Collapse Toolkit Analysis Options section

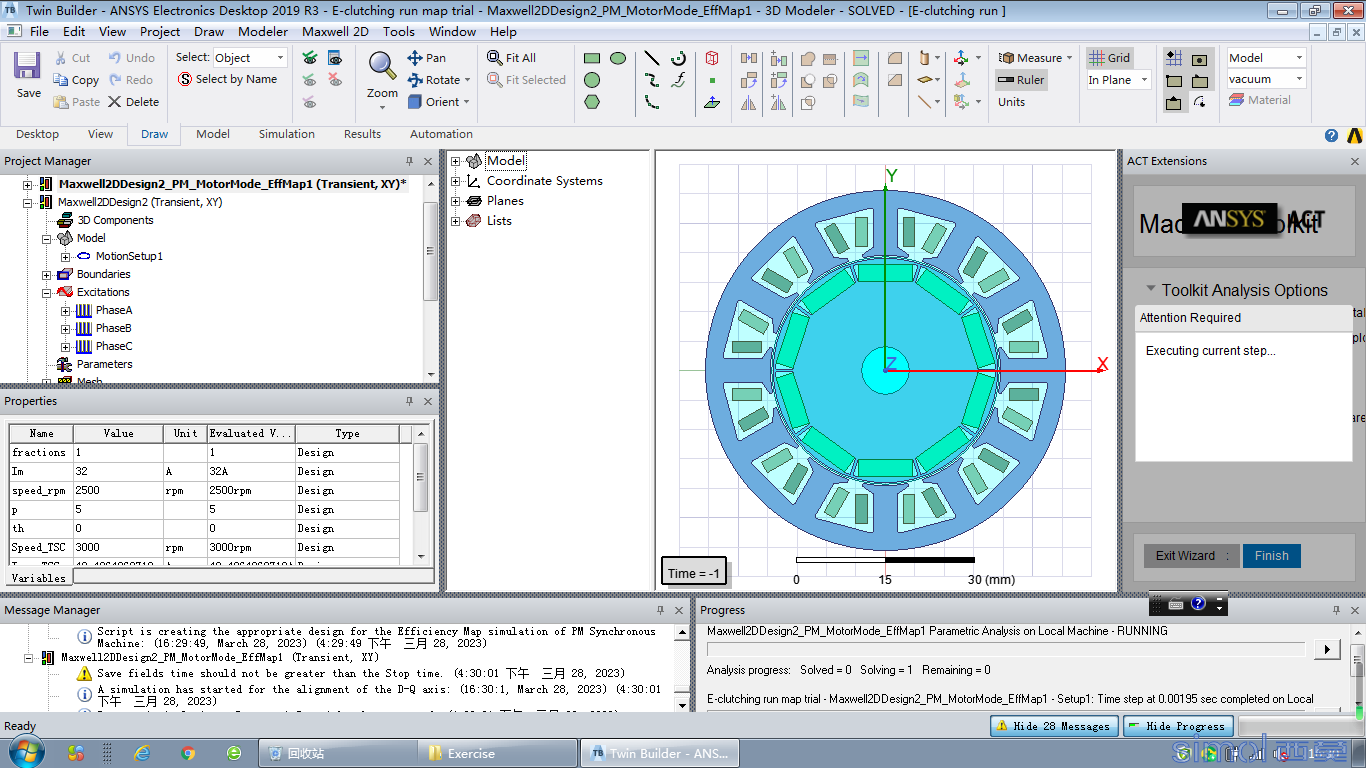(x=1151, y=289)
